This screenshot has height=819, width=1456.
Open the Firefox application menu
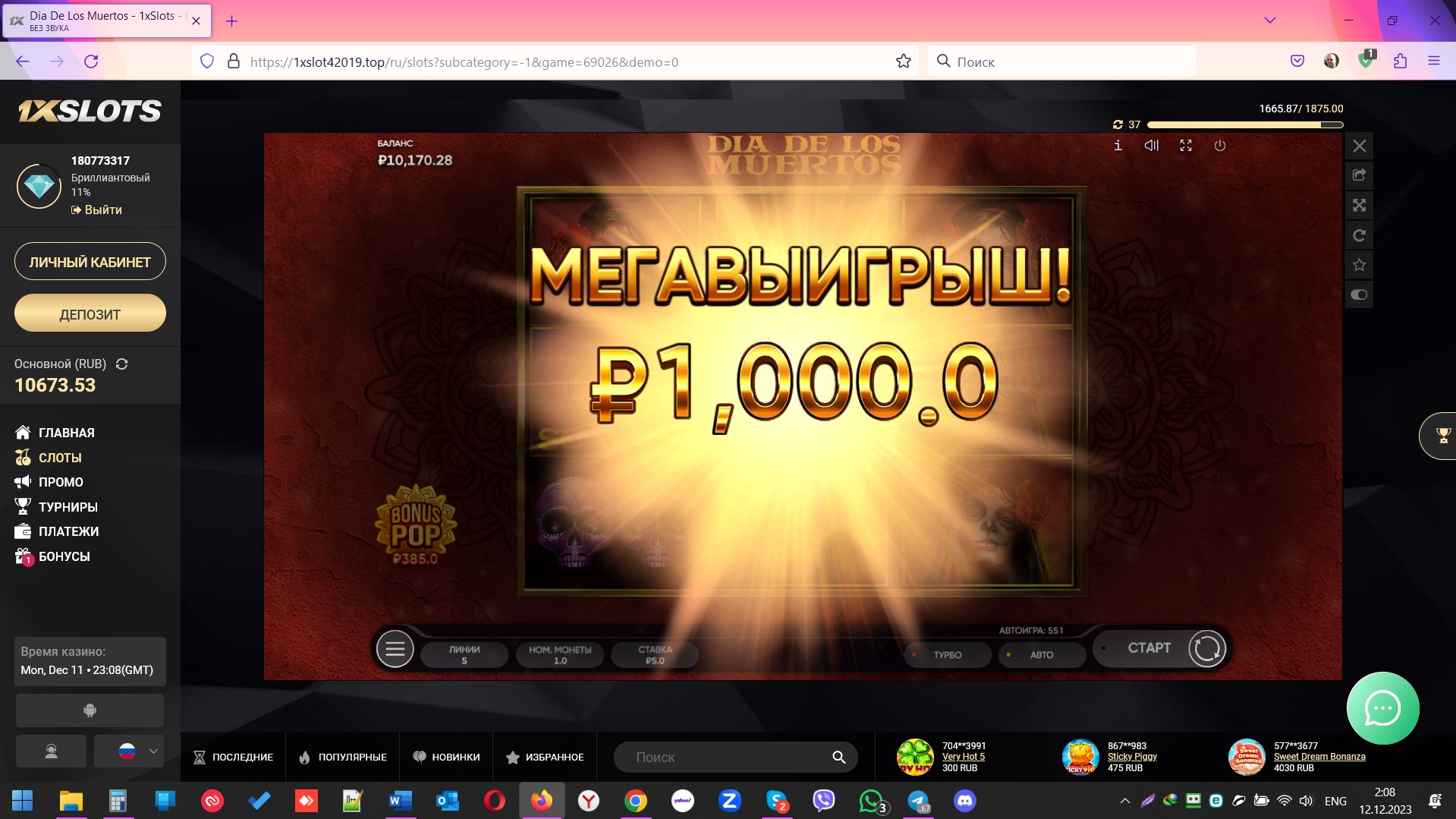tap(1434, 61)
